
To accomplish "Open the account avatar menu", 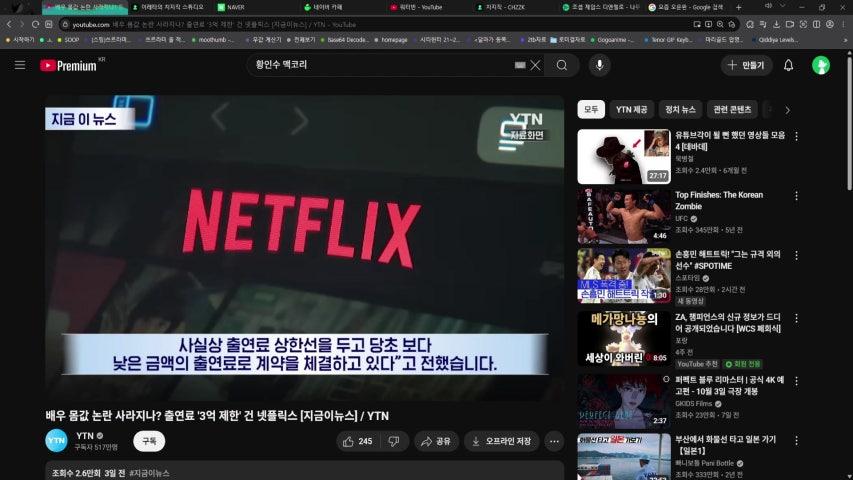I will 821,65.
